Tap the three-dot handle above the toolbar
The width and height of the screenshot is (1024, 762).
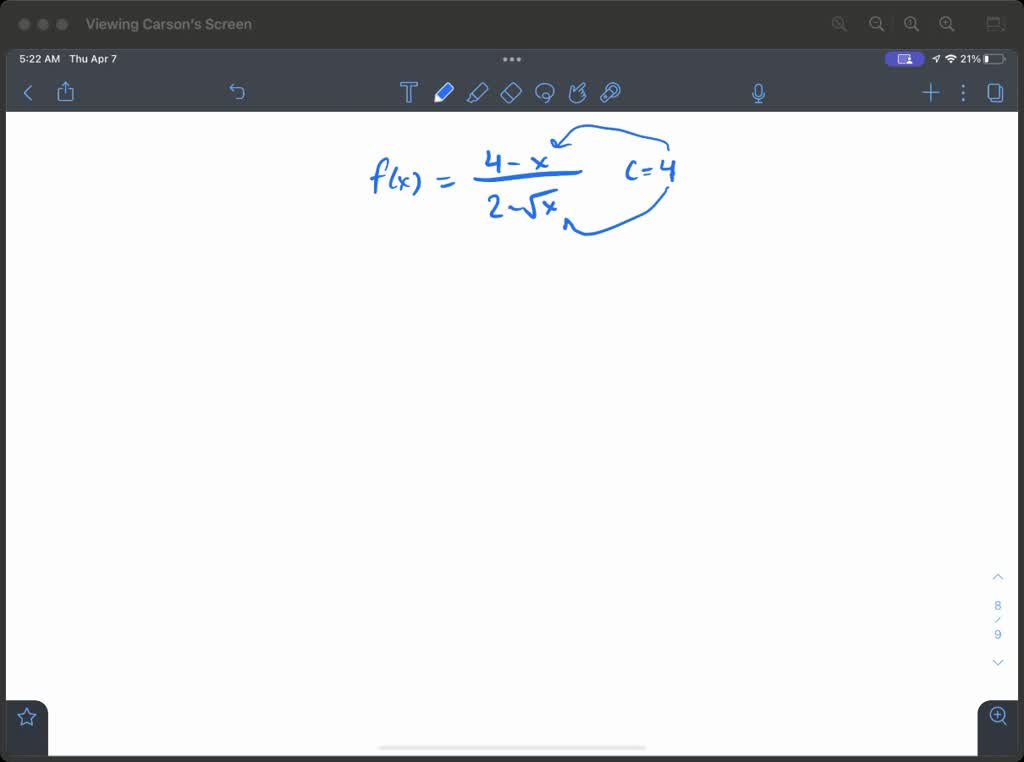(511, 60)
